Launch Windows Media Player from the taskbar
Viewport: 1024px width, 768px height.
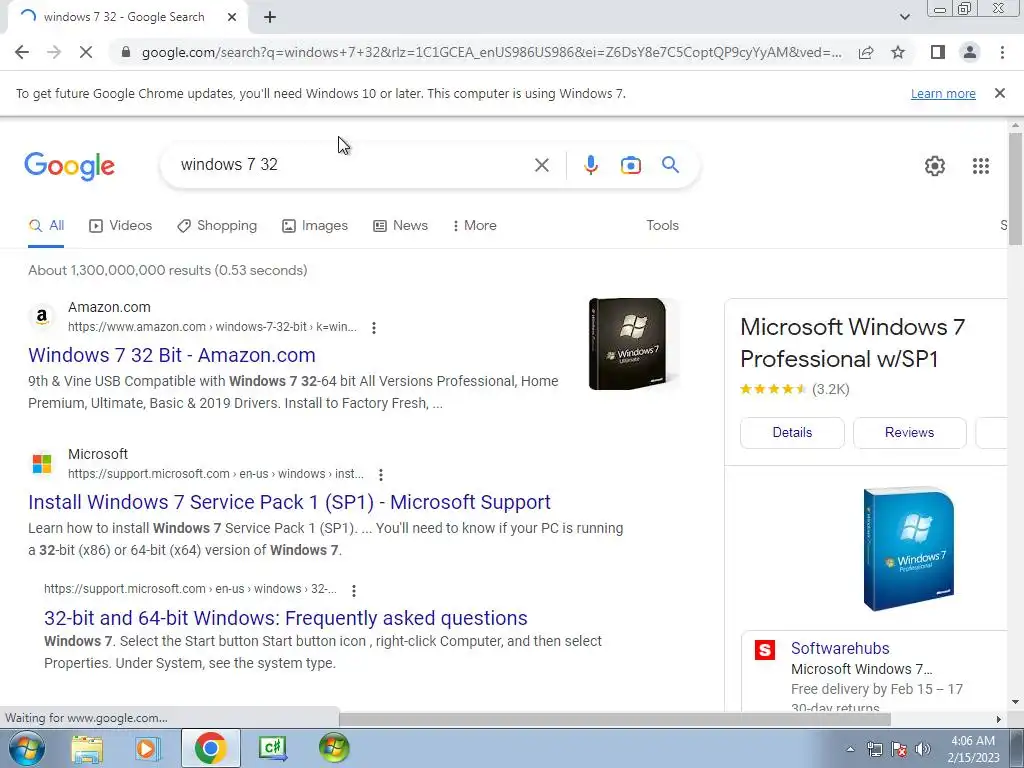coord(148,748)
